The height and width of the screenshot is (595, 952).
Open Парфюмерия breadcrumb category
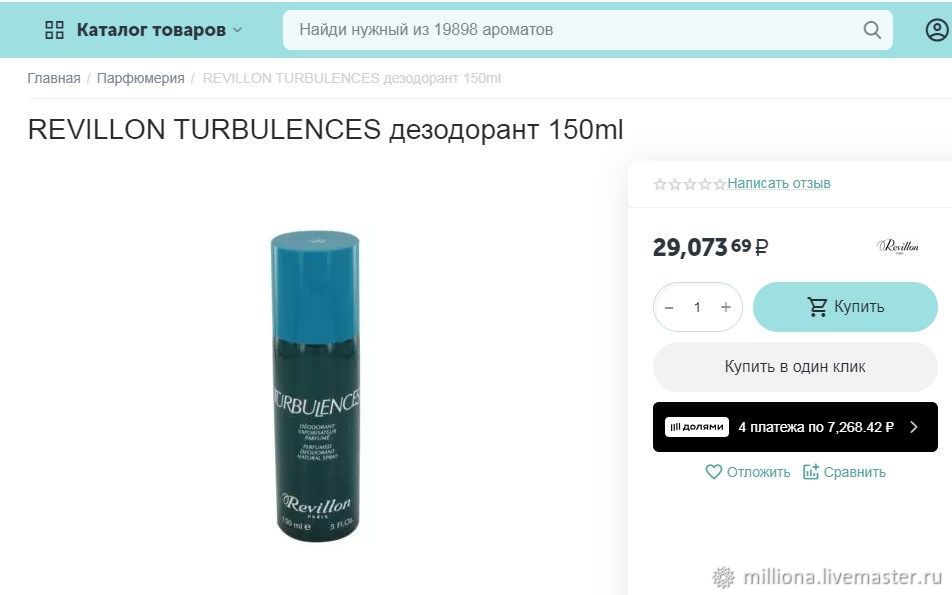click(140, 78)
